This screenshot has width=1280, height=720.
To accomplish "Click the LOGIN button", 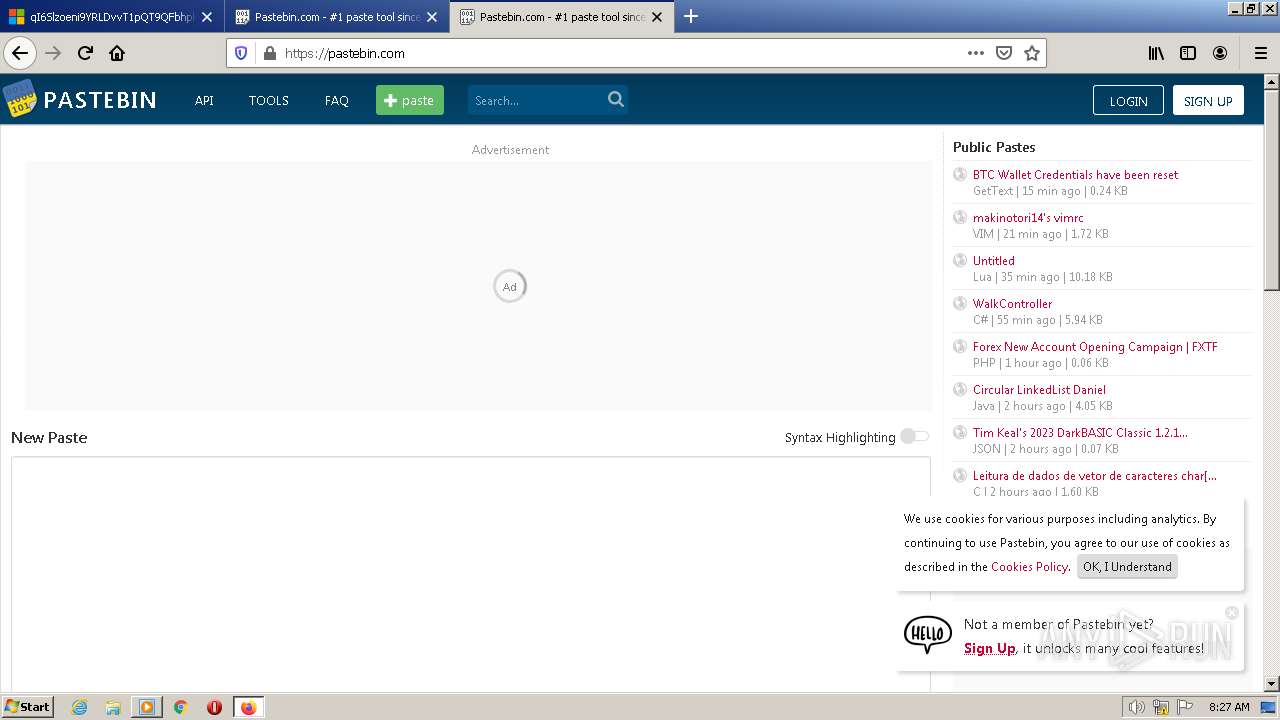I will [x=1128, y=100].
